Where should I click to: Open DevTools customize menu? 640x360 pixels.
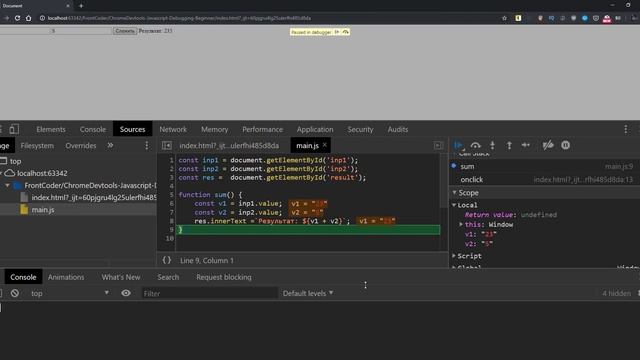(x=625, y=129)
